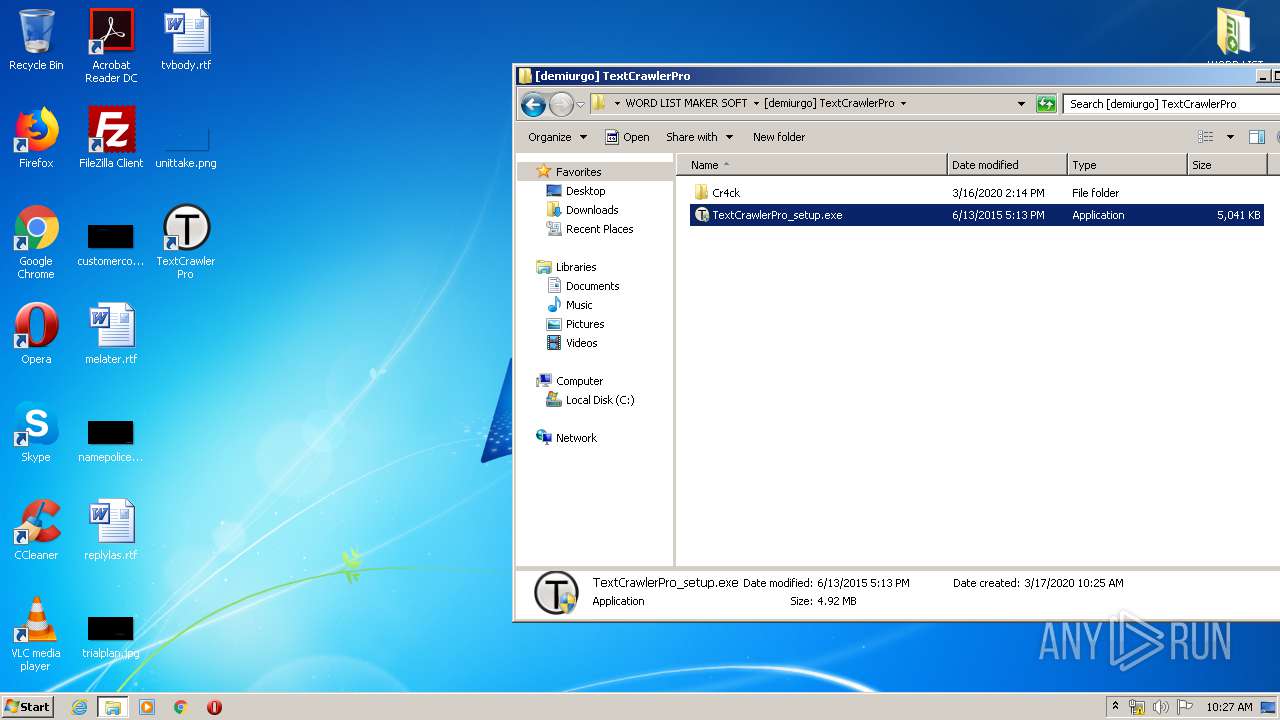Open melater.rtf desktop document
1280x720 pixels.
point(111,334)
